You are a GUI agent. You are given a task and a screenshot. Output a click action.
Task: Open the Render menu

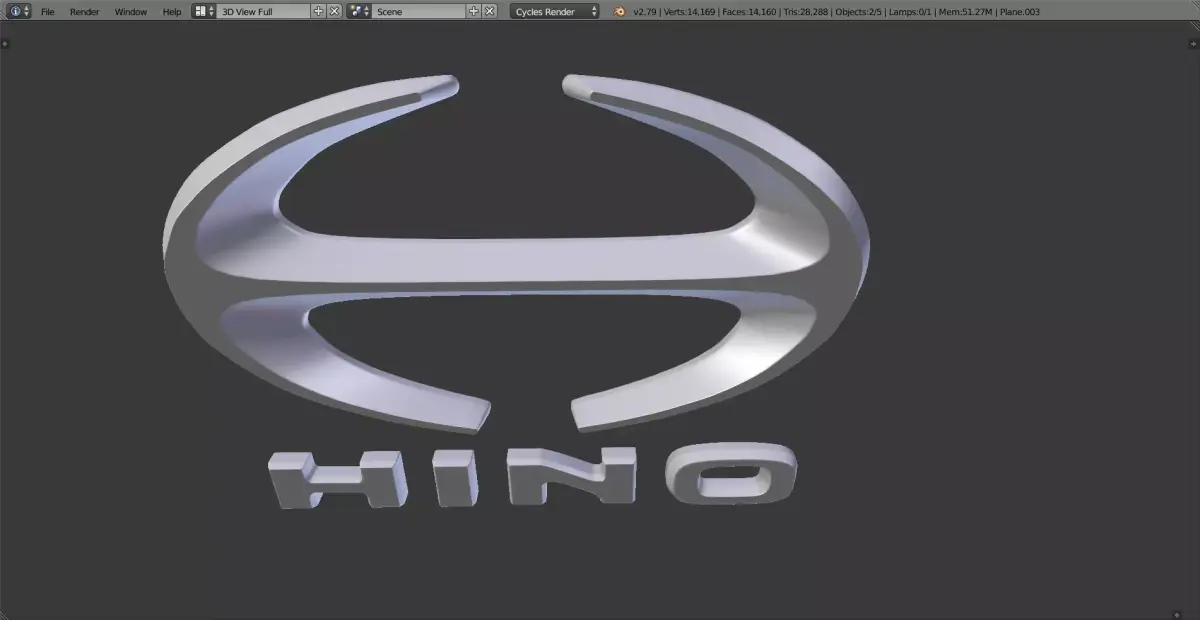pyautogui.click(x=84, y=12)
